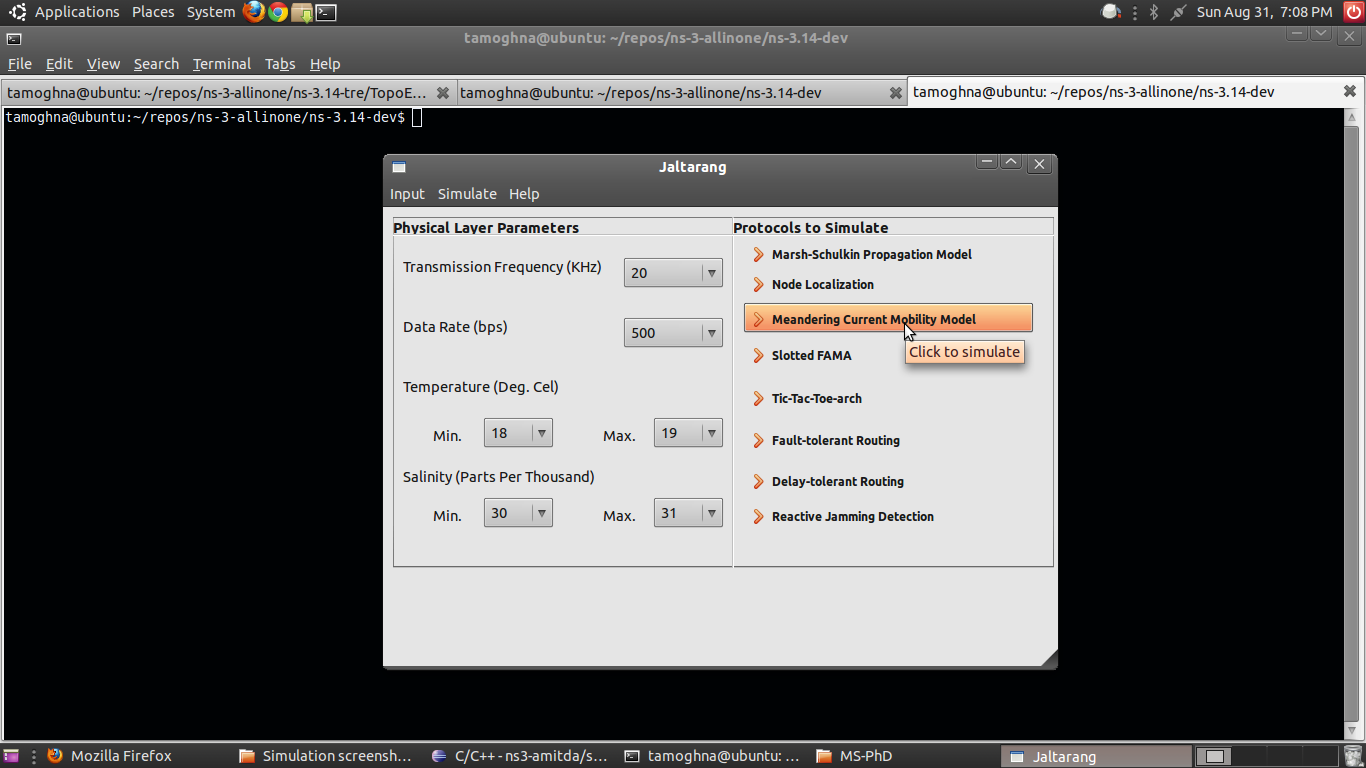This screenshot has width=1366, height=768.
Task: Simulate Marsh-Schulkin Propagation Model
Action: [x=871, y=255]
